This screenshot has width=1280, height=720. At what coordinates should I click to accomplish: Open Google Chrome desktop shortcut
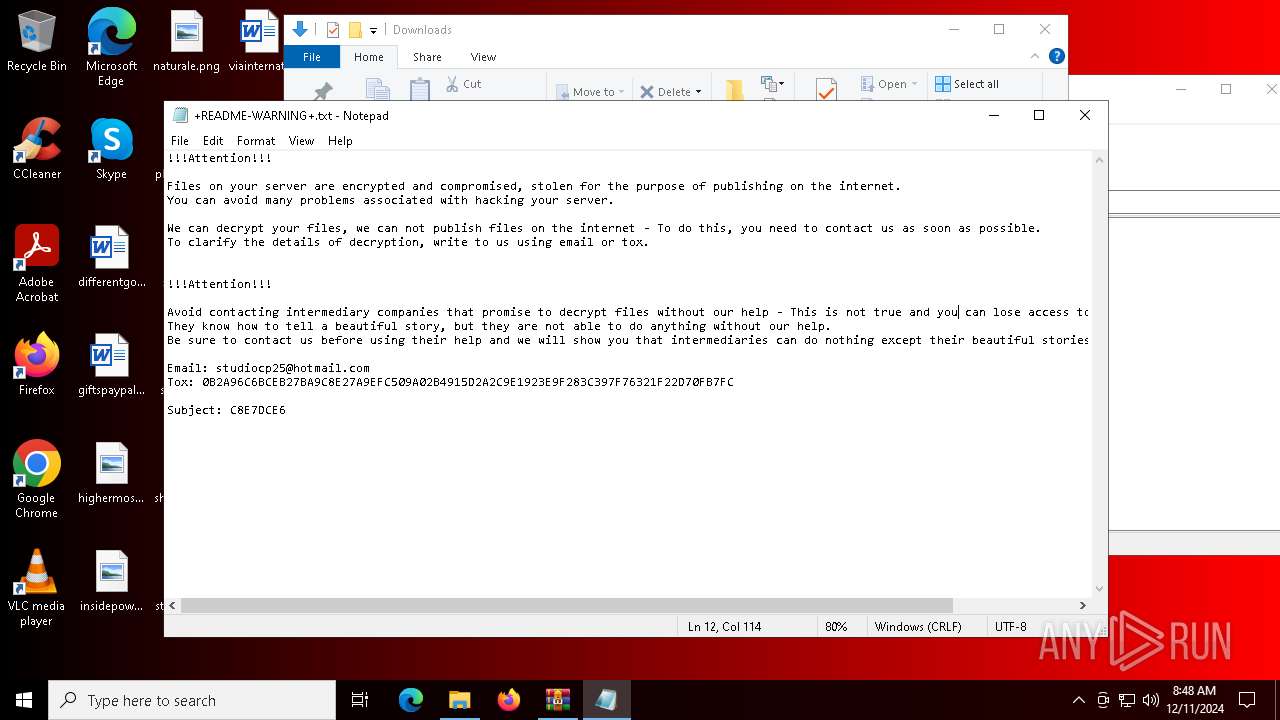point(36,480)
